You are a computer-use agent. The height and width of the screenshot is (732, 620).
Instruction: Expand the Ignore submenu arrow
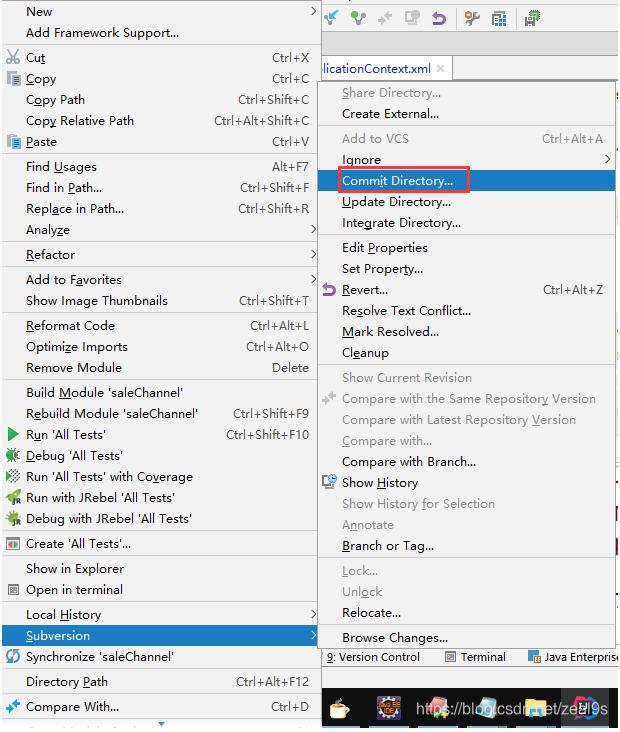coord(608,160)
